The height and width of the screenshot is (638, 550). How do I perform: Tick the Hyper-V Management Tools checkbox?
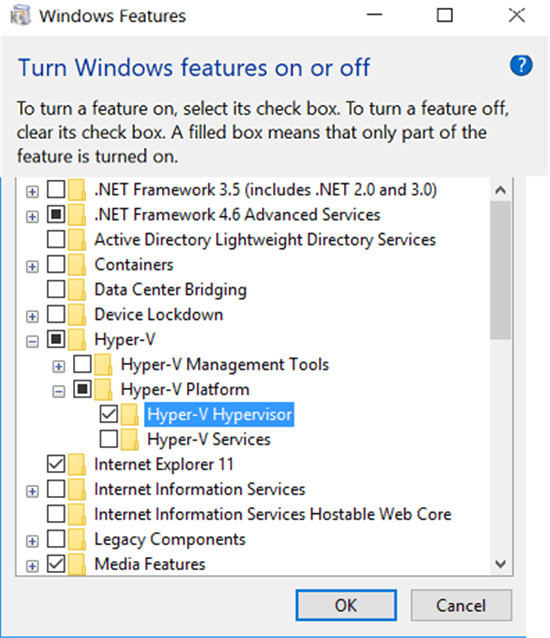pos(82,364)
